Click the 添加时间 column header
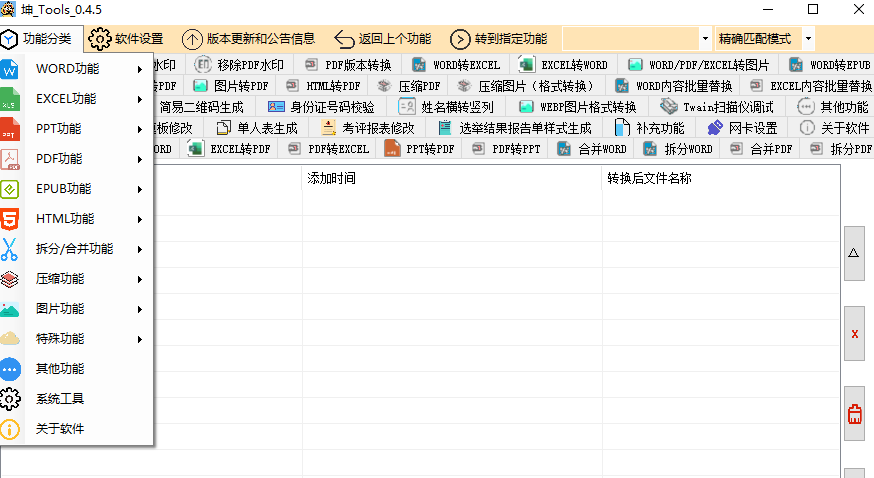Screen dimensions: 874x478 click(x=452, y=178)
